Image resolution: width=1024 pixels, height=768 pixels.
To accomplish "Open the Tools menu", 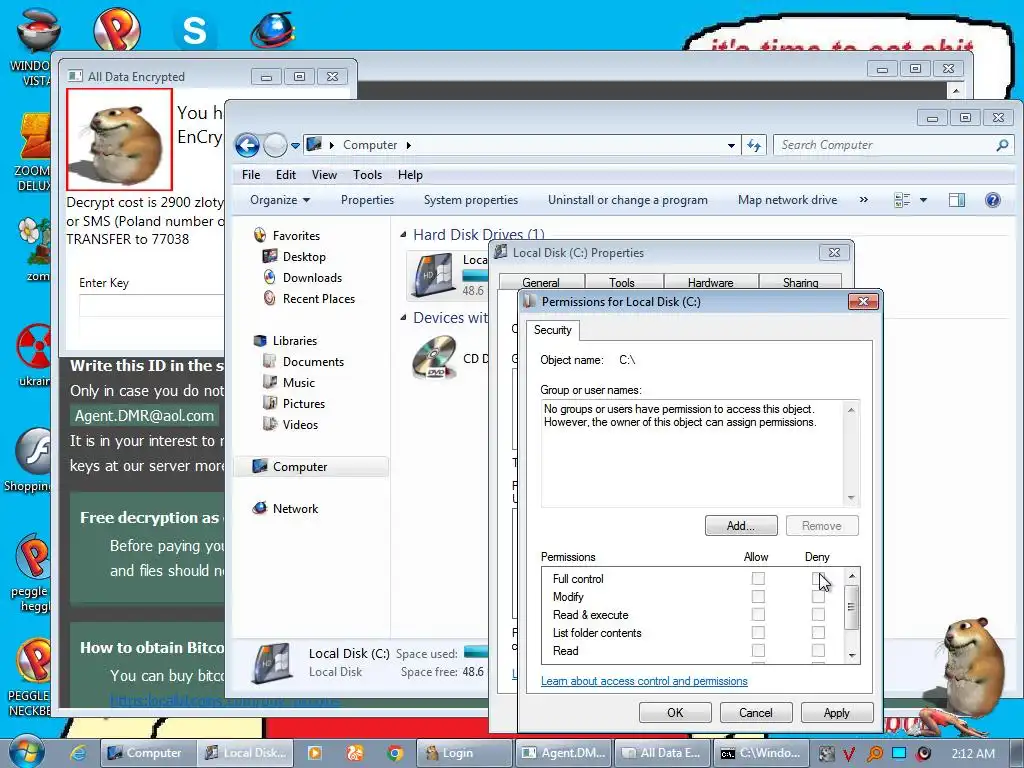I will click(x=367, y=175).
